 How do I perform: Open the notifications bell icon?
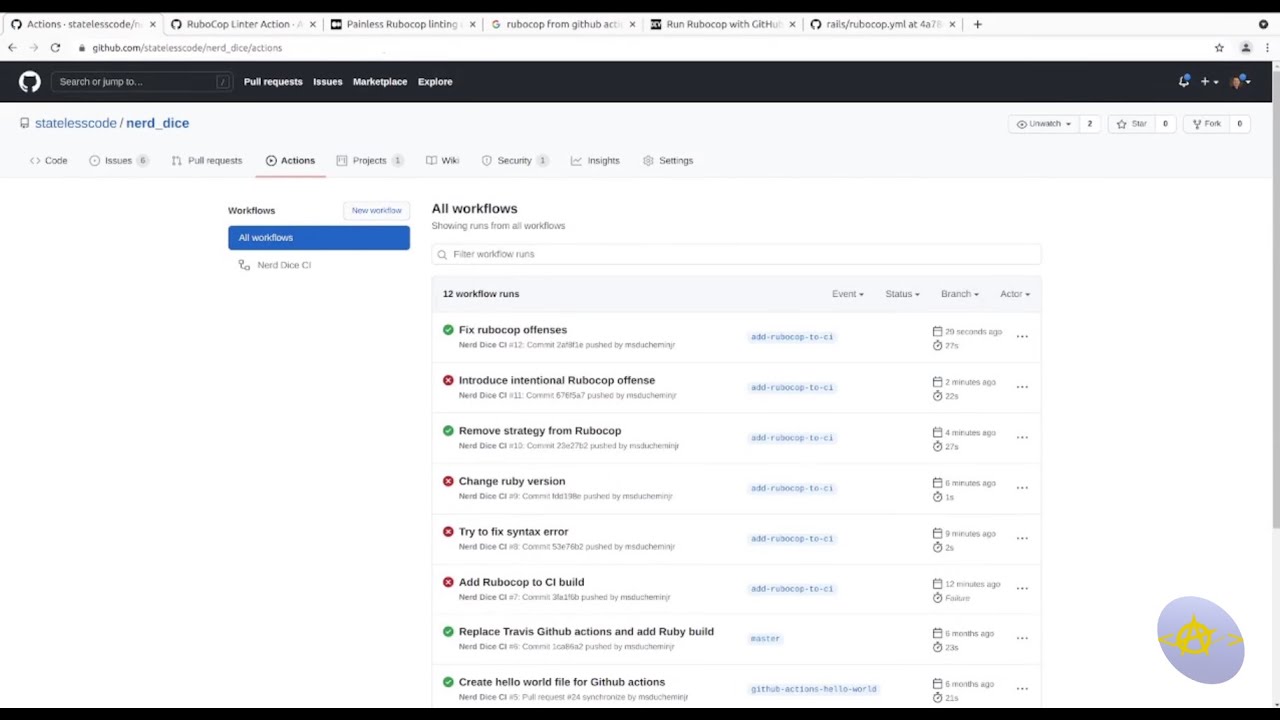[x=1184, y=82]
